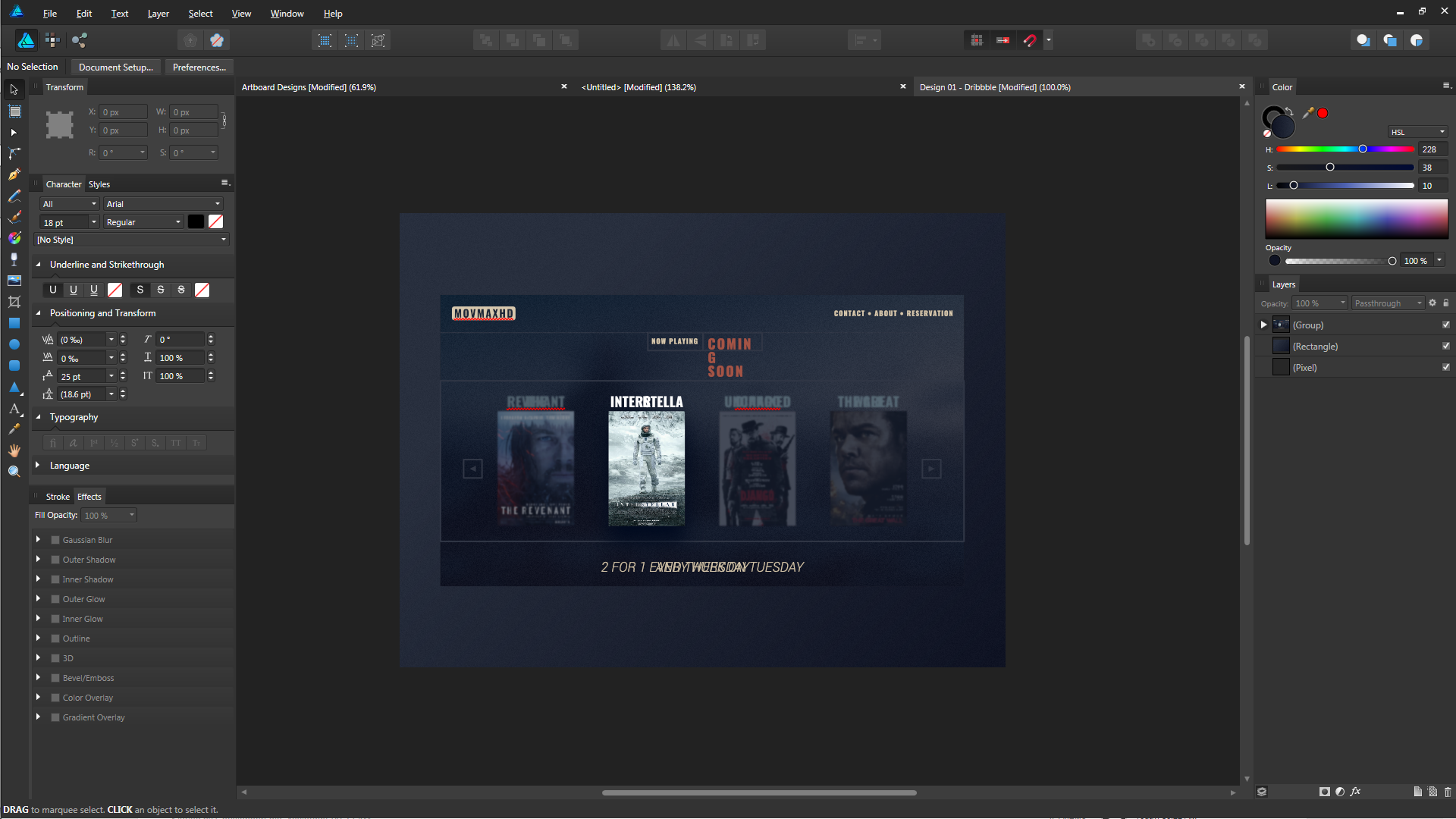Screen dimensions: 1456x819
Task: Select the Vector Brush tool
Action: [x=14, y=218]
